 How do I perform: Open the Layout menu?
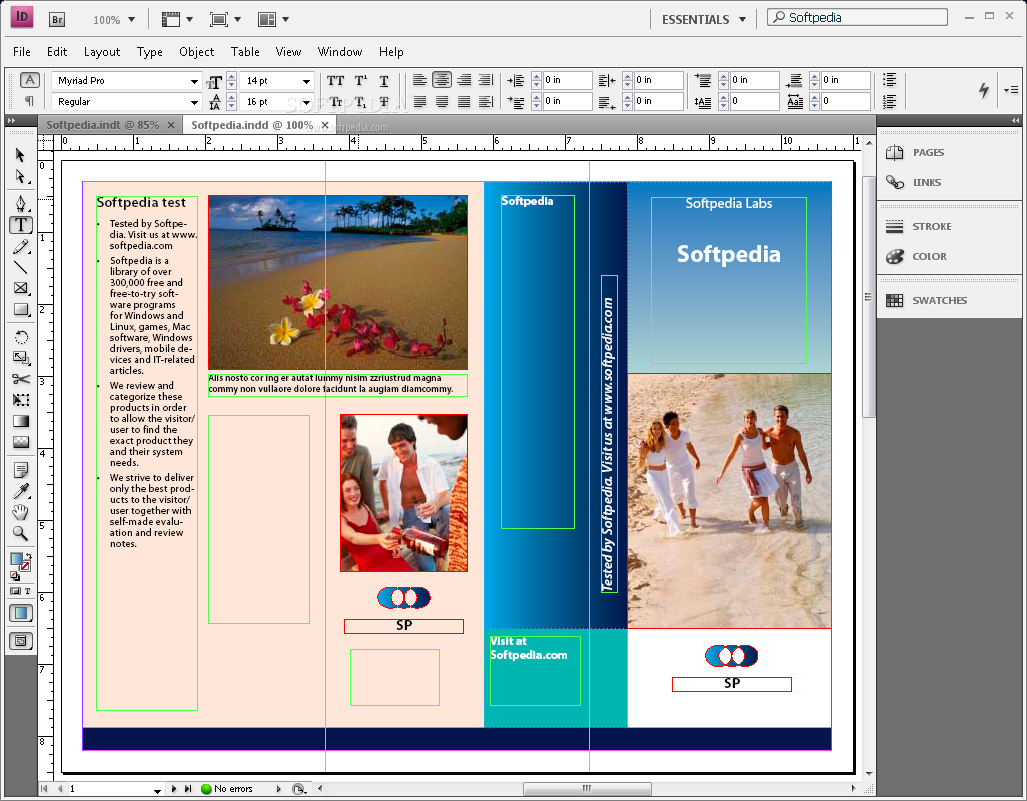[101, 52]
